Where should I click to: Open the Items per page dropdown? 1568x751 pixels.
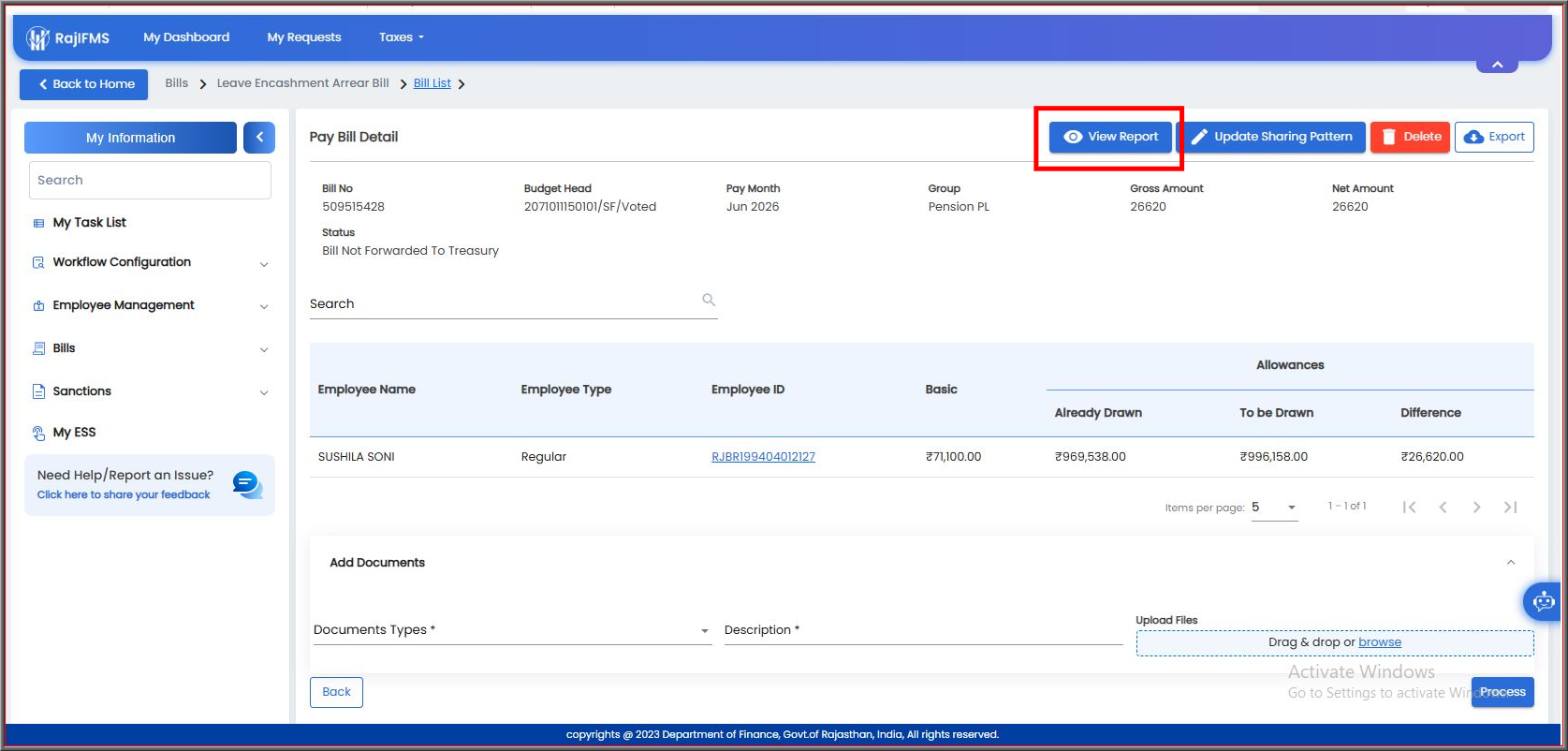pos(1274,508)
